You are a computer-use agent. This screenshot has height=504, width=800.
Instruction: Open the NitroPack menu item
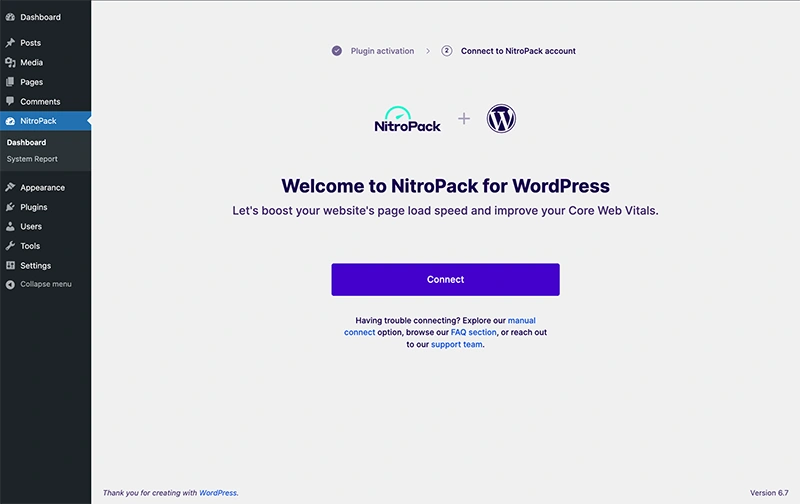point(38,121)
